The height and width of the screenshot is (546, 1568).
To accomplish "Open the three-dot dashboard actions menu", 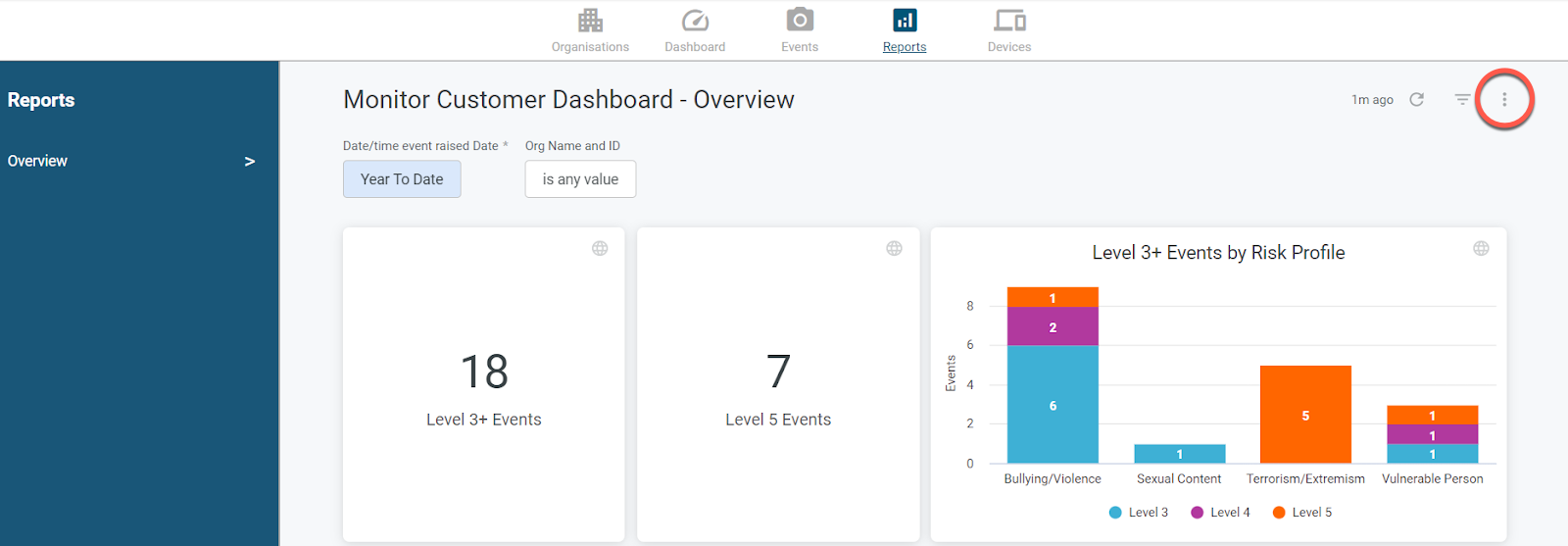I will 1504,99.
